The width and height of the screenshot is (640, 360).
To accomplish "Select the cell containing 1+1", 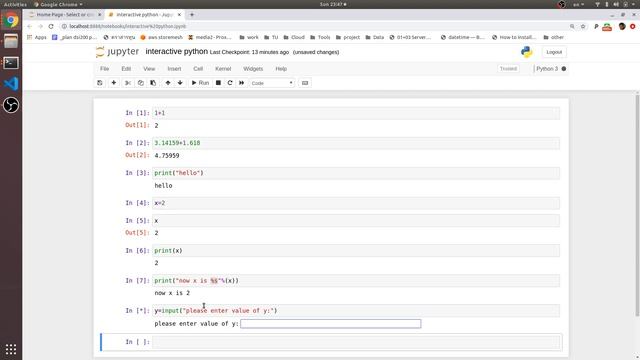I will (x=356, y=113).
